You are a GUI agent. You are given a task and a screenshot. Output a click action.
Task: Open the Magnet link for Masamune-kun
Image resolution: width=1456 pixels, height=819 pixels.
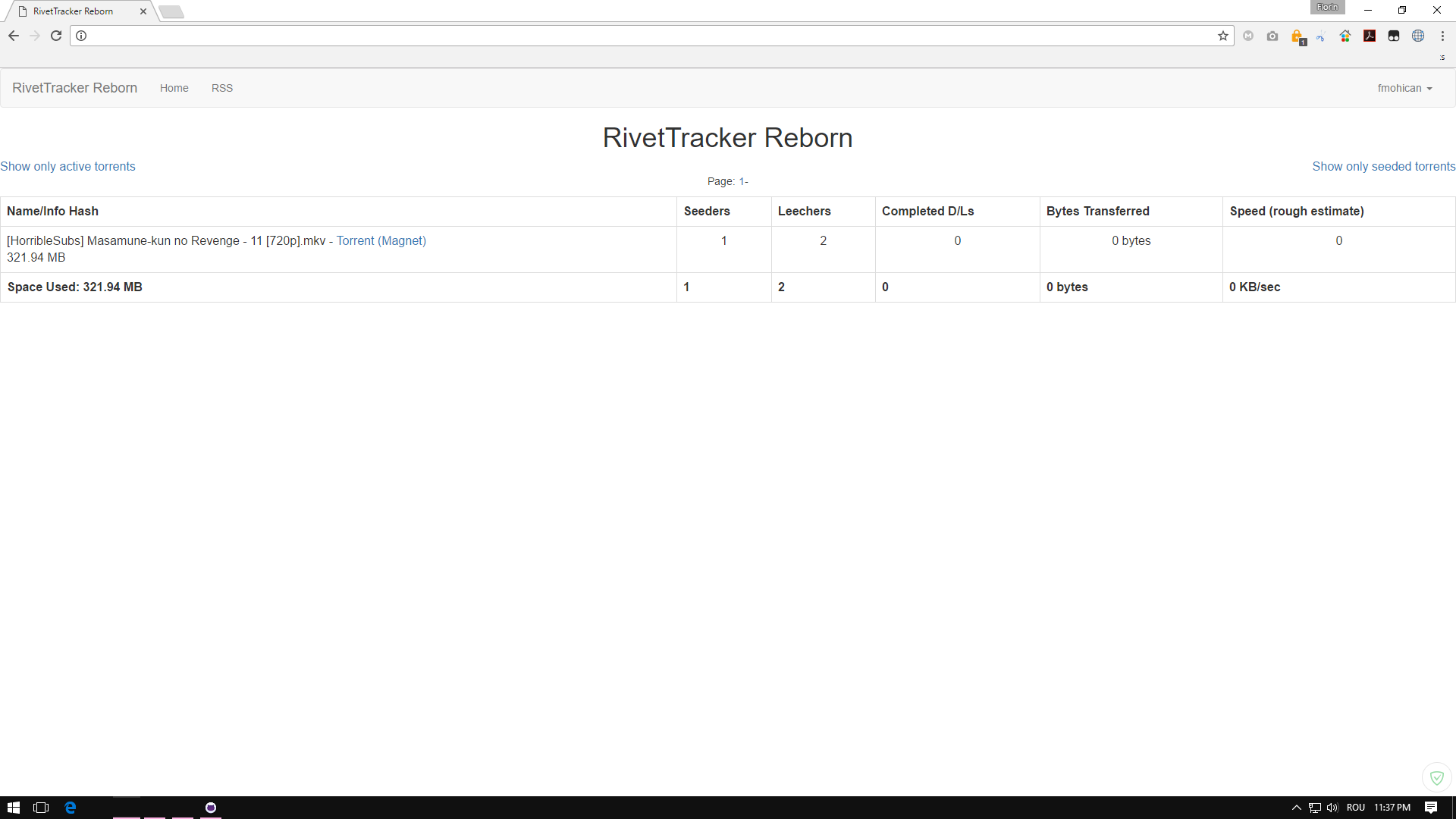(x=402, y=240)
